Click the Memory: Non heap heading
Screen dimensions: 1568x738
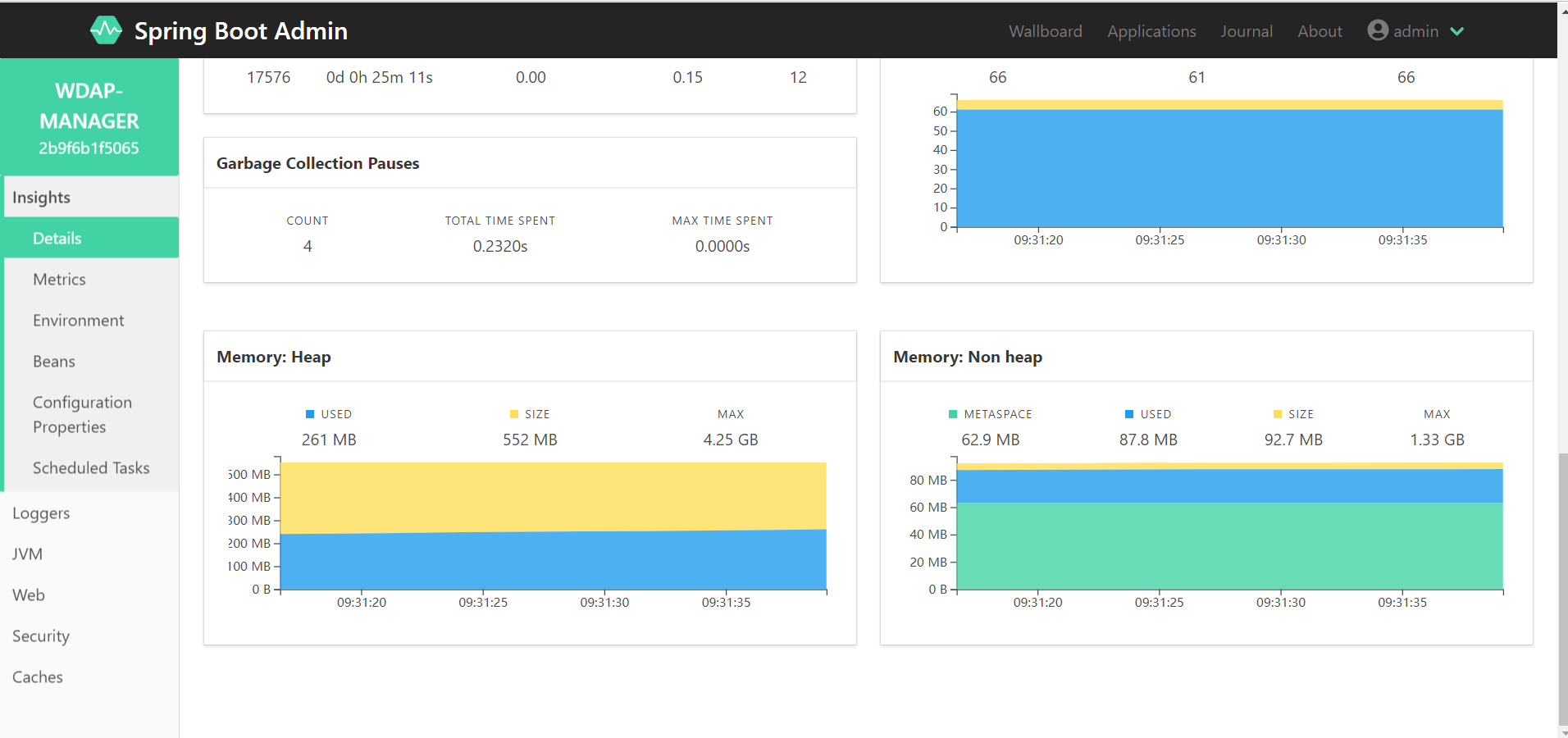point(968,357)
